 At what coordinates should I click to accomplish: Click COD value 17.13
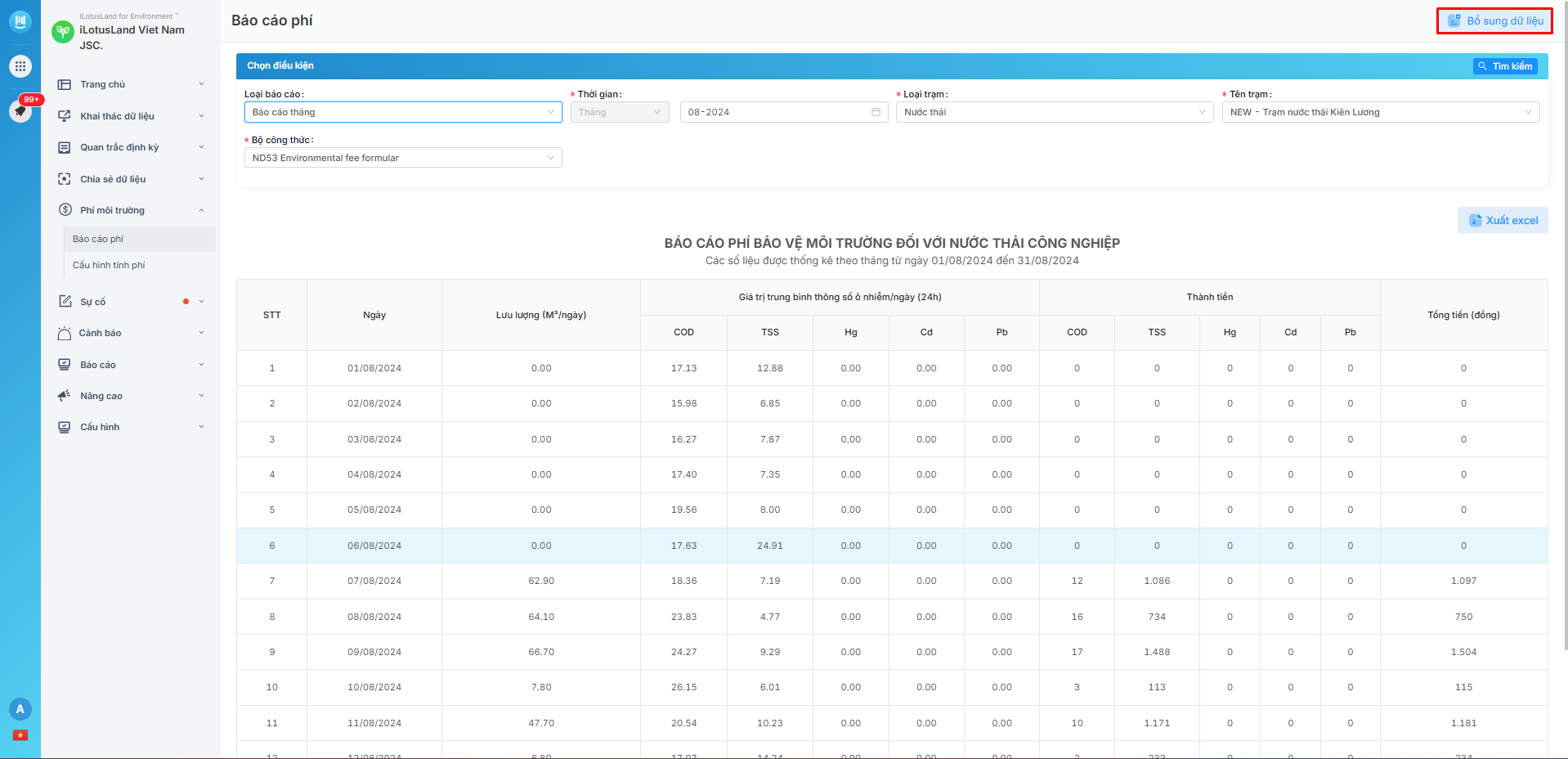point(684,368)
